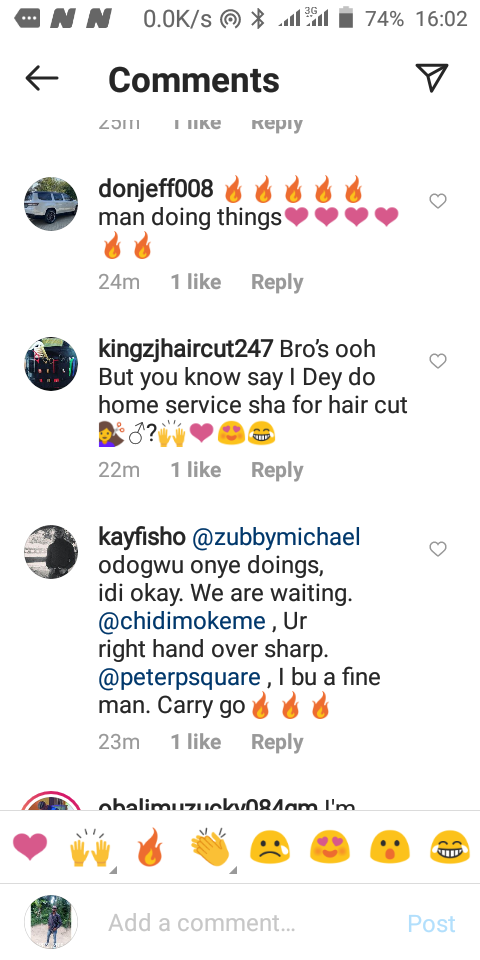Reply to kayfisho's comment
This screenshot has height=960, width=480.
(x=277, y=741)
